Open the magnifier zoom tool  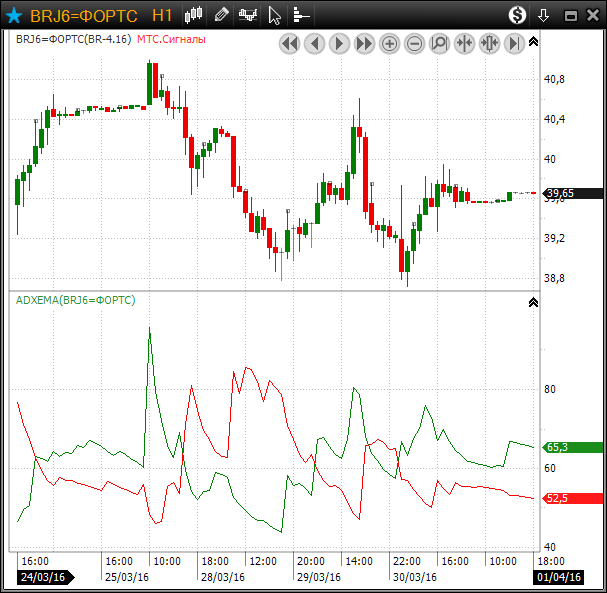[439, 43]
